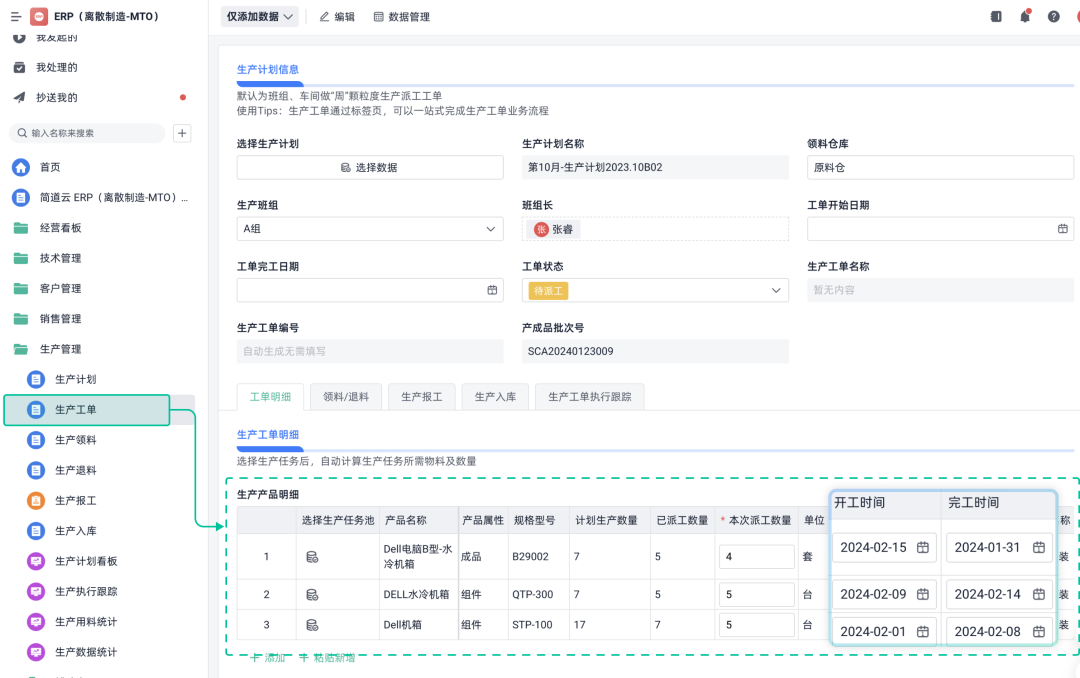Collapse the 生产管理 folder
Viewport: 1080px width, 678px height.
tap(60, 349)
